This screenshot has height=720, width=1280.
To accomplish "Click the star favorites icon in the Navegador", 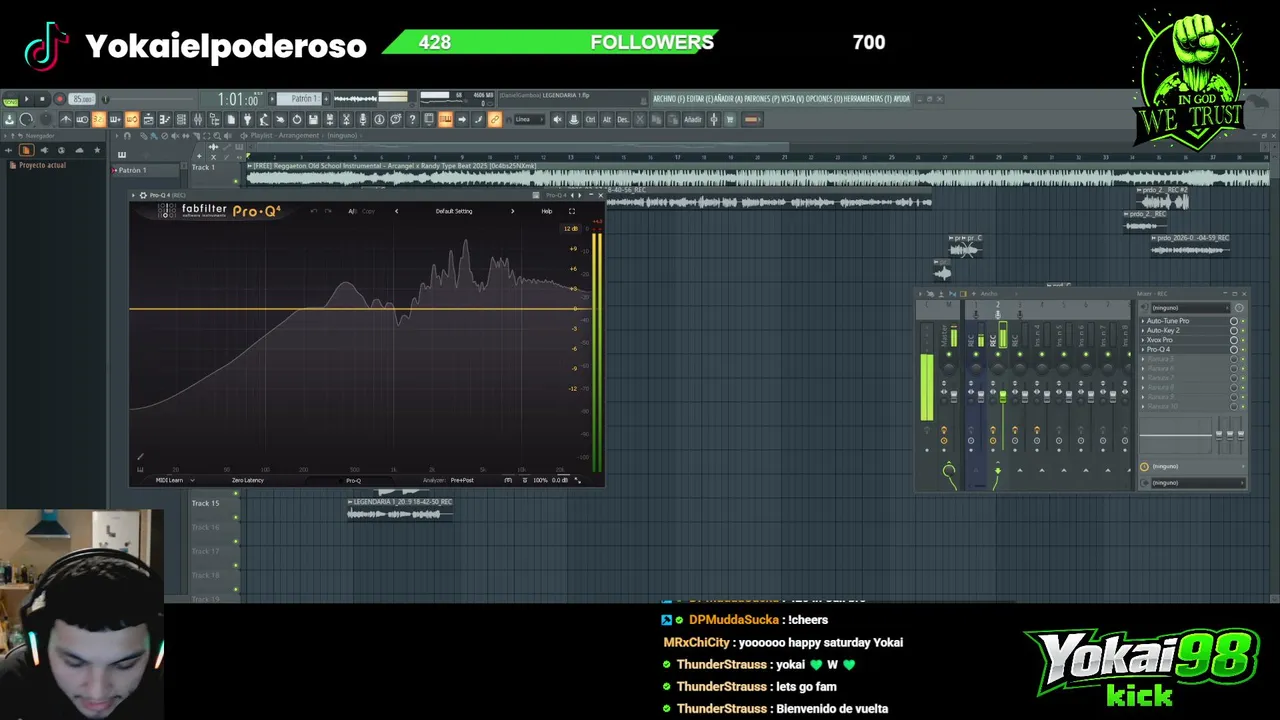I will click(x=97, y=150).
